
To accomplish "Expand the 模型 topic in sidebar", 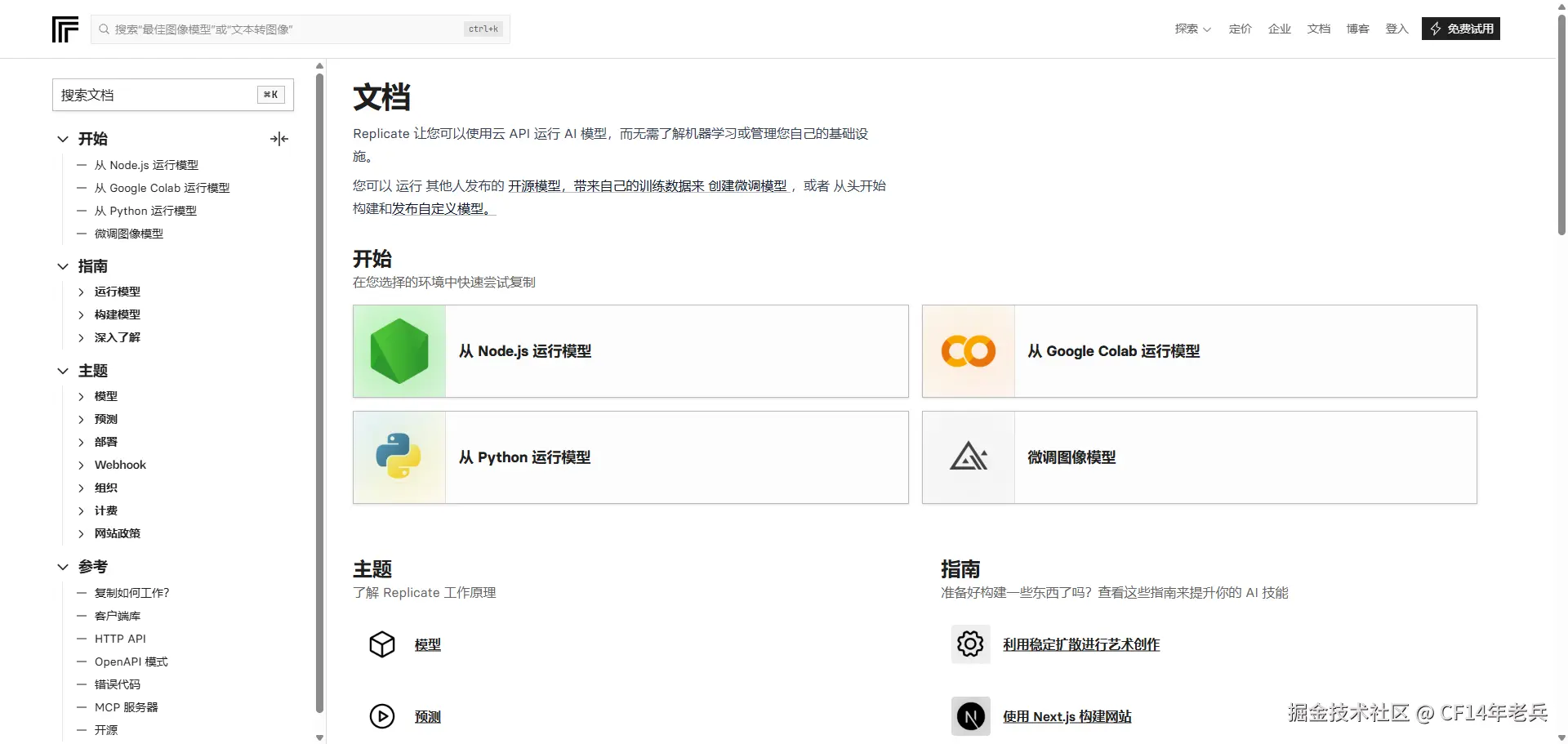I will (81, 396).
